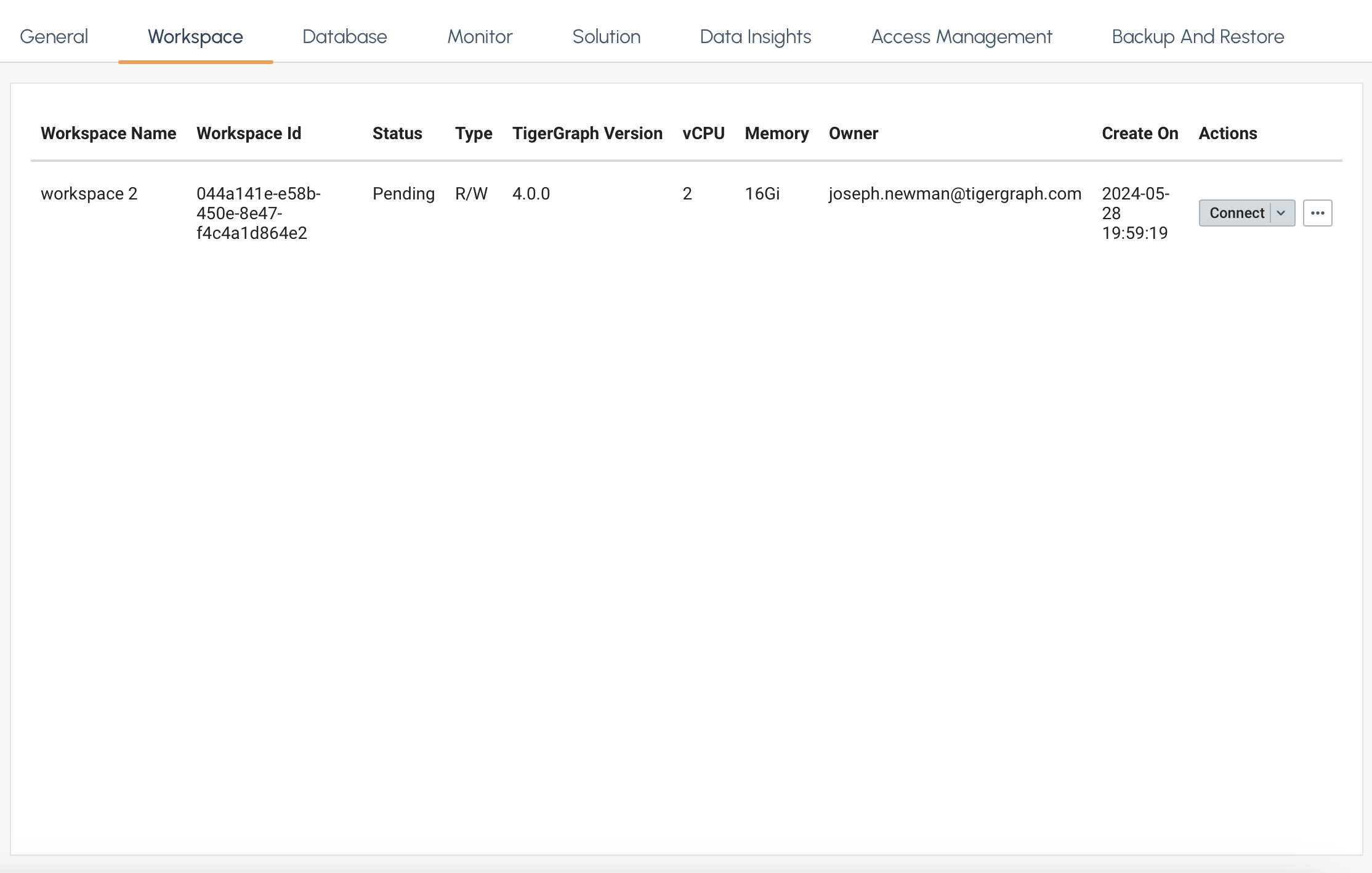Select the owner email joseph.newman@tigergraph.com
Screen dimensions: 1372x873
[955, 193]
